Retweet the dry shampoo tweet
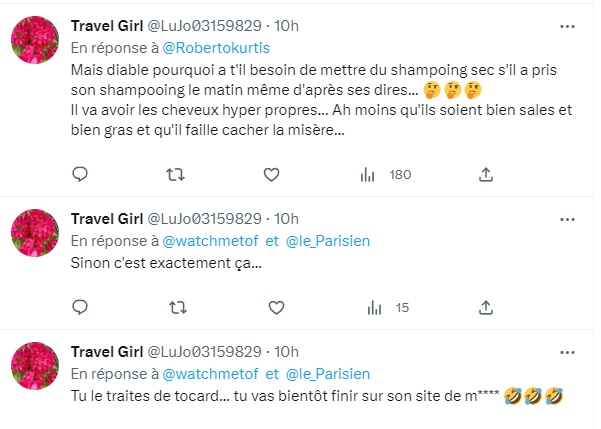The image size is (601, 429). point(175,175)
